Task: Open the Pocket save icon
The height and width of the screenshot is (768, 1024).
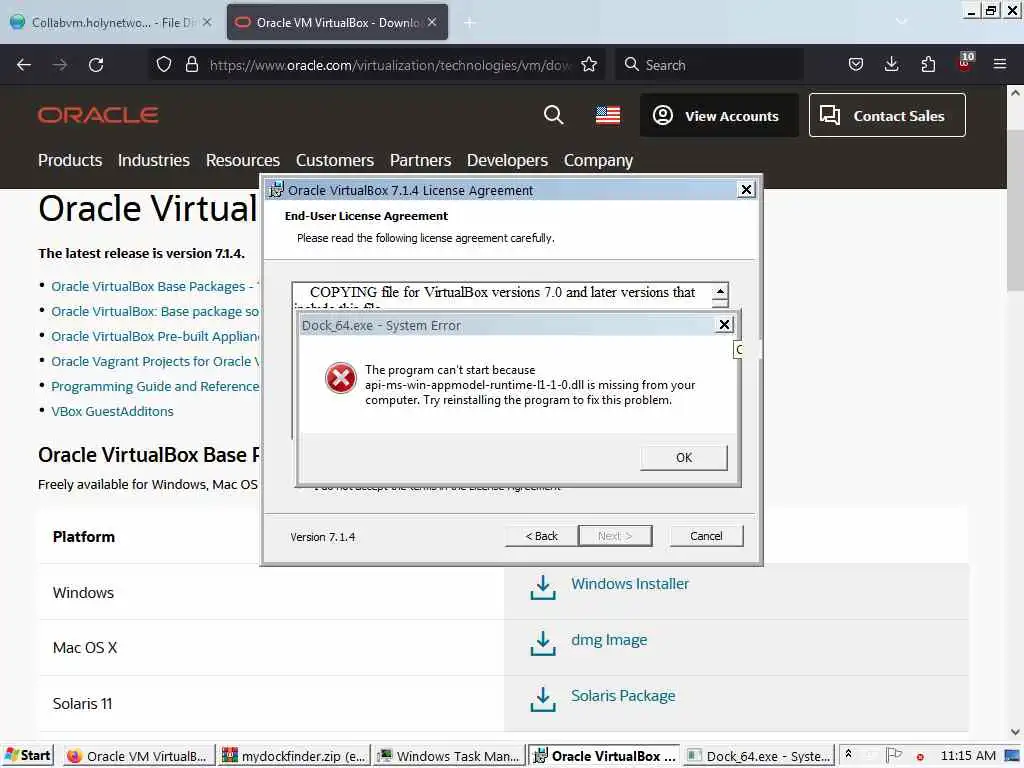Action: [x=856, y=65]
